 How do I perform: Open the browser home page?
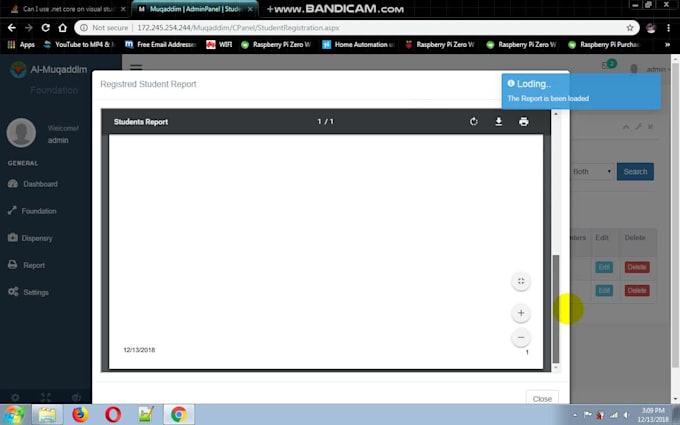point(62,28)
